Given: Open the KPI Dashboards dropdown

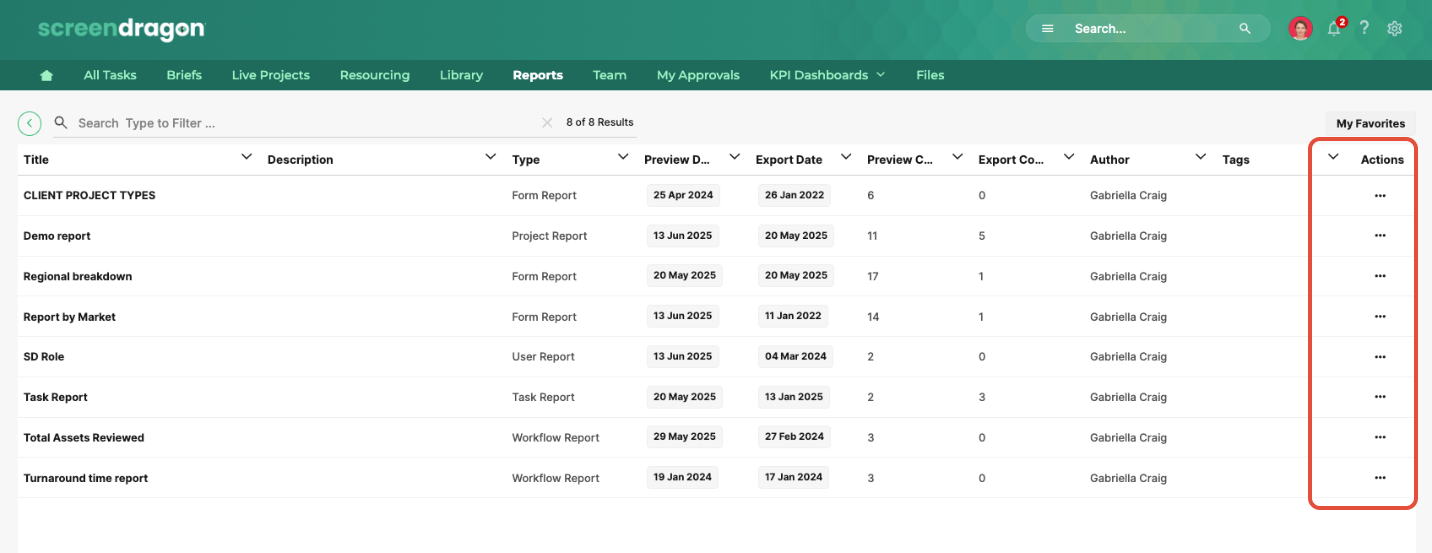Looking at the screenshot, I should coord(827,75).
